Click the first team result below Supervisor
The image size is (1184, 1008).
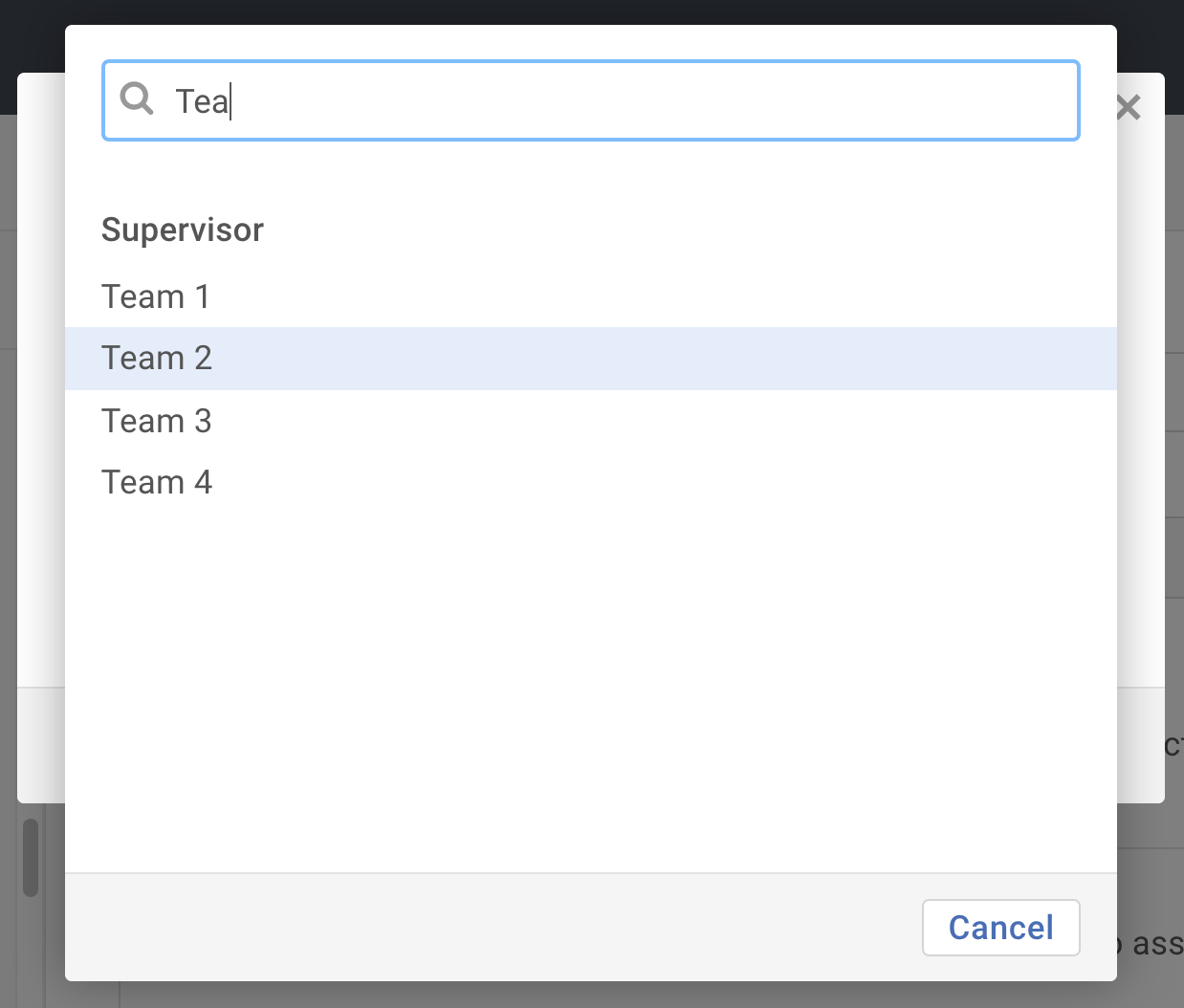coord(156,296)
